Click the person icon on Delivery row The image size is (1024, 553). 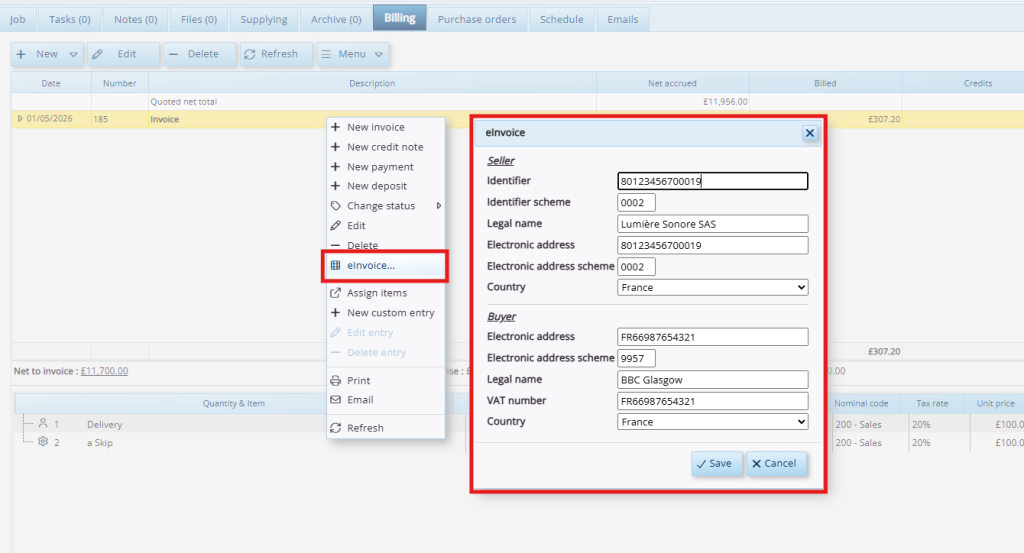pos(43,423)
